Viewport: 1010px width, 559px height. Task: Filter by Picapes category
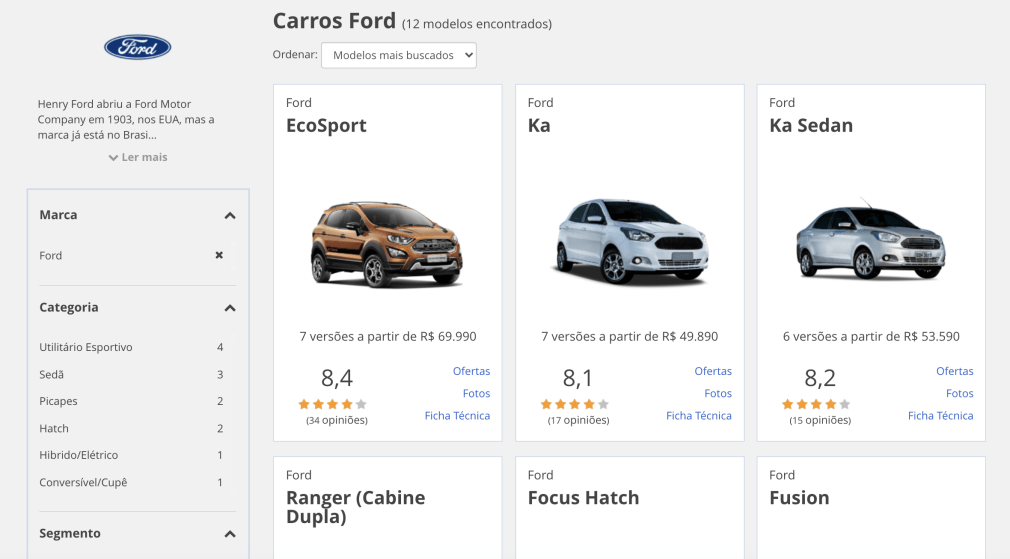[132, 401]
